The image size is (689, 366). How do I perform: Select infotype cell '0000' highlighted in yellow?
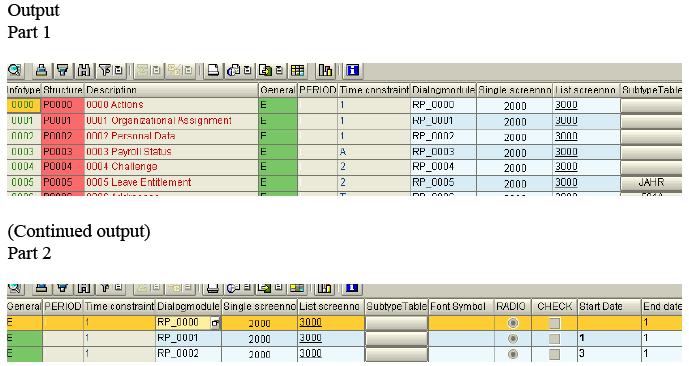(24, 105)
